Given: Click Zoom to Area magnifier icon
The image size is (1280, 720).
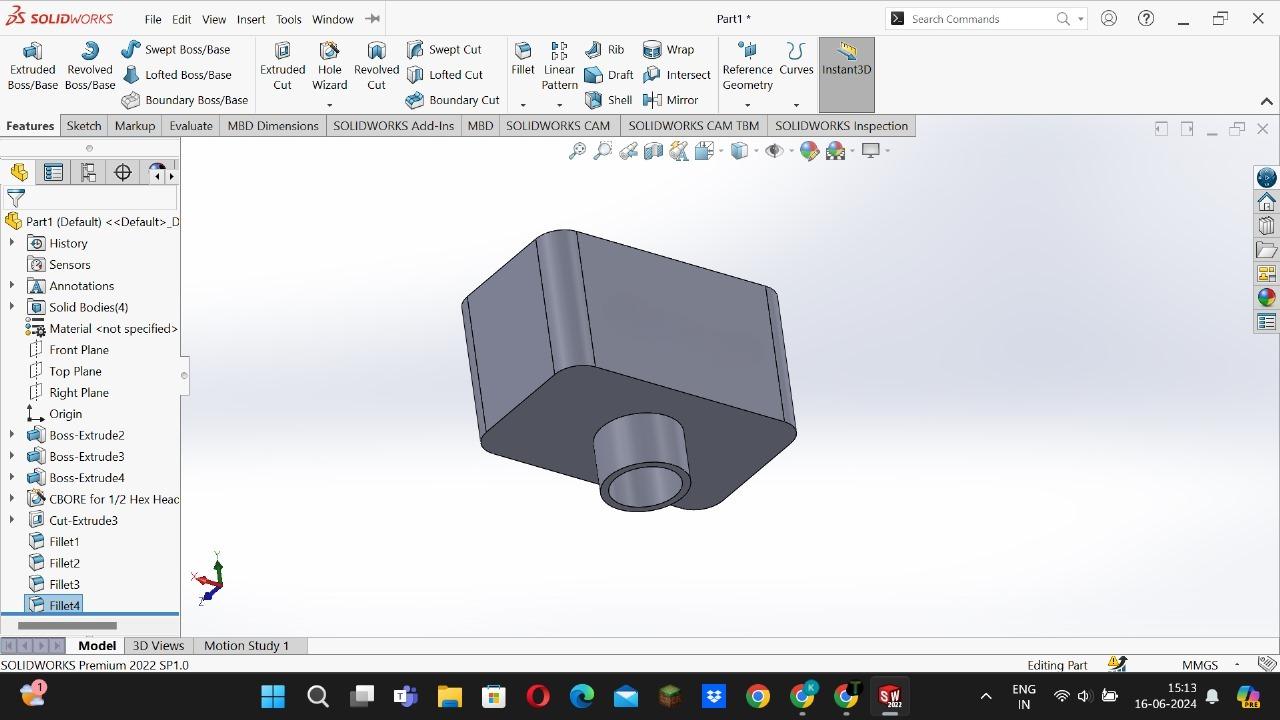Looking at the screenshot, I should pos(602,151).
